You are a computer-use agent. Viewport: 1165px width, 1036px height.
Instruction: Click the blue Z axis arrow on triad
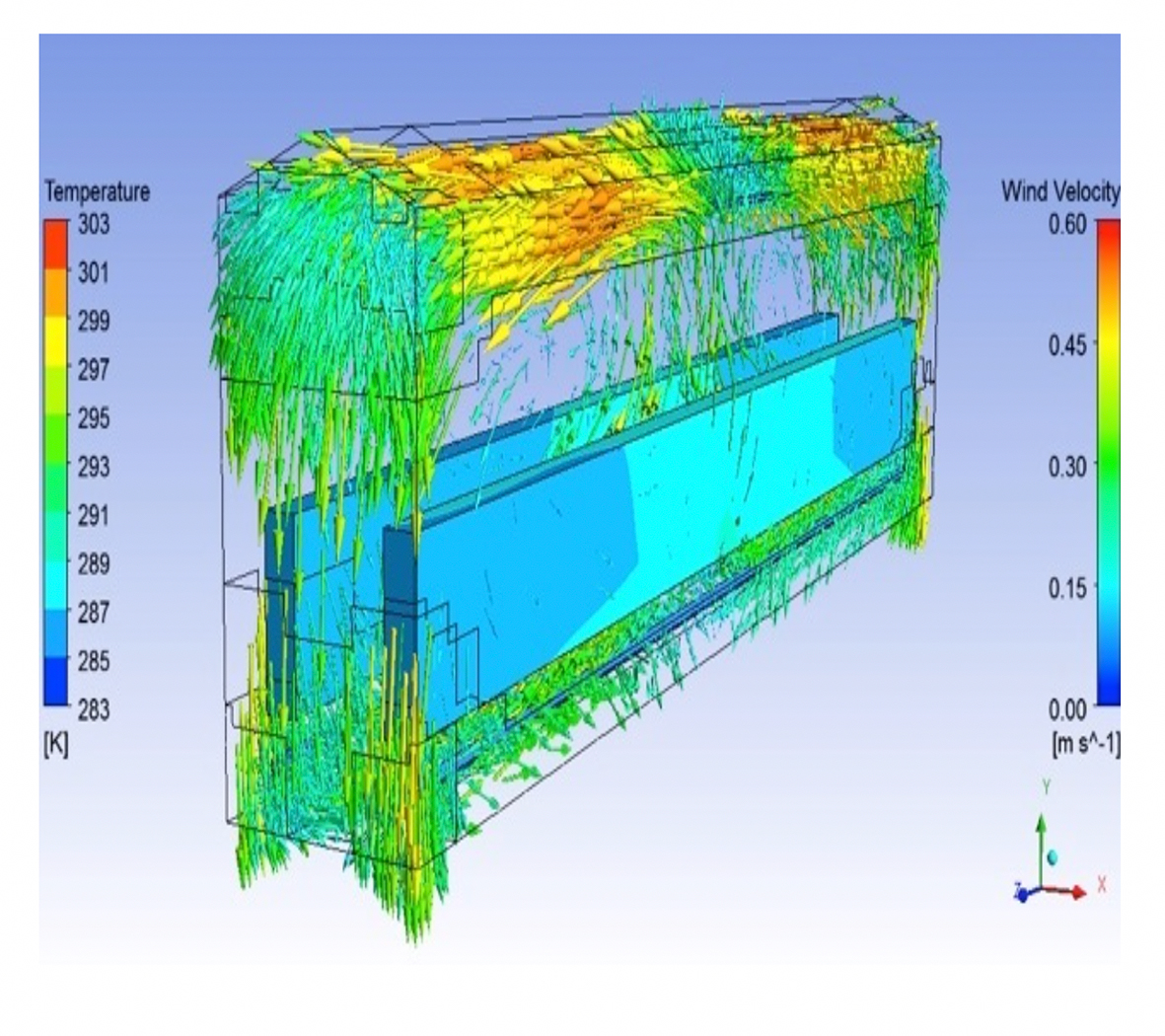coord(1022,895)
